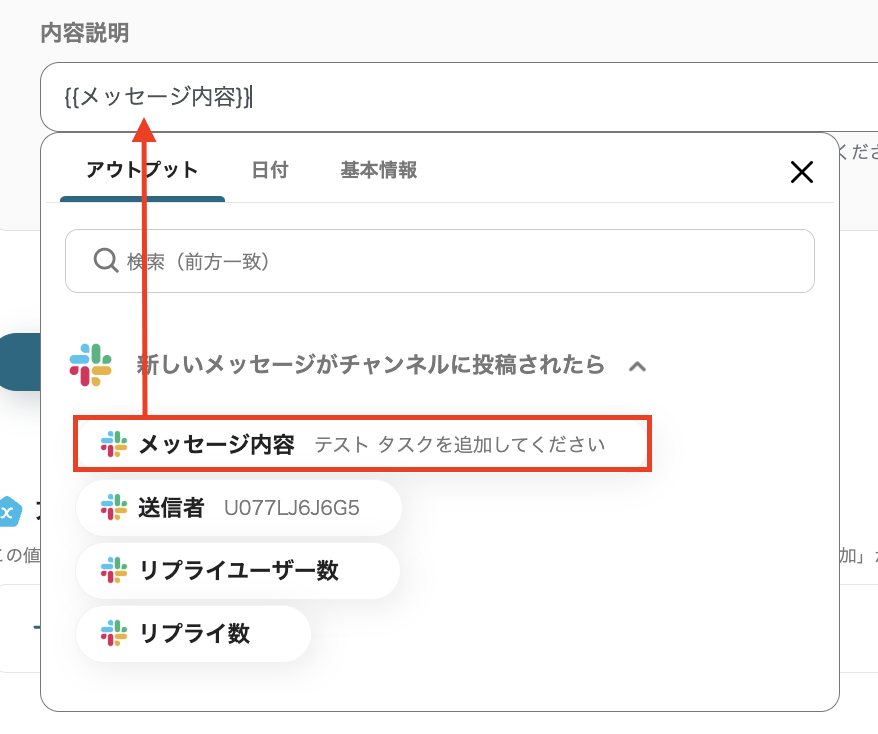Viewport: 878px width, 734px height.
Task: Select the 基本情報 tab
Action: [379, 170]
